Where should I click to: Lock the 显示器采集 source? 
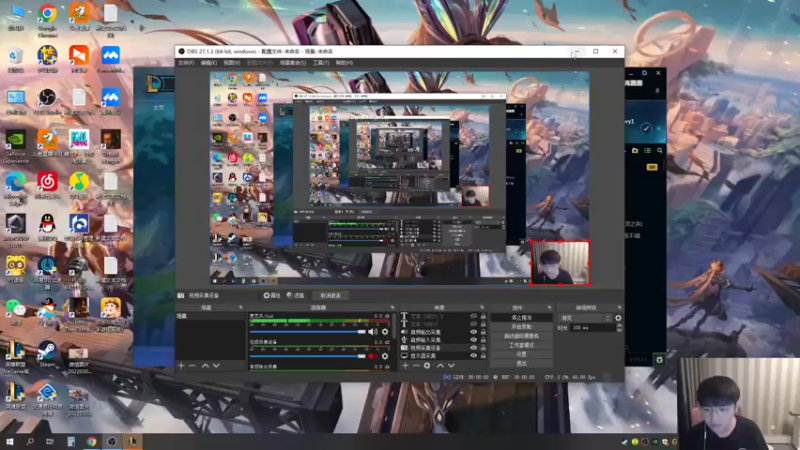[x=483, y=356]
